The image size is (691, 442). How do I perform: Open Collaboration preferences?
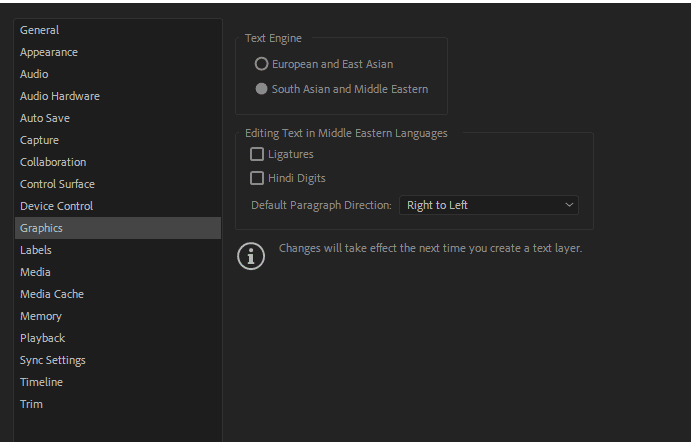(x=53, y=162)
